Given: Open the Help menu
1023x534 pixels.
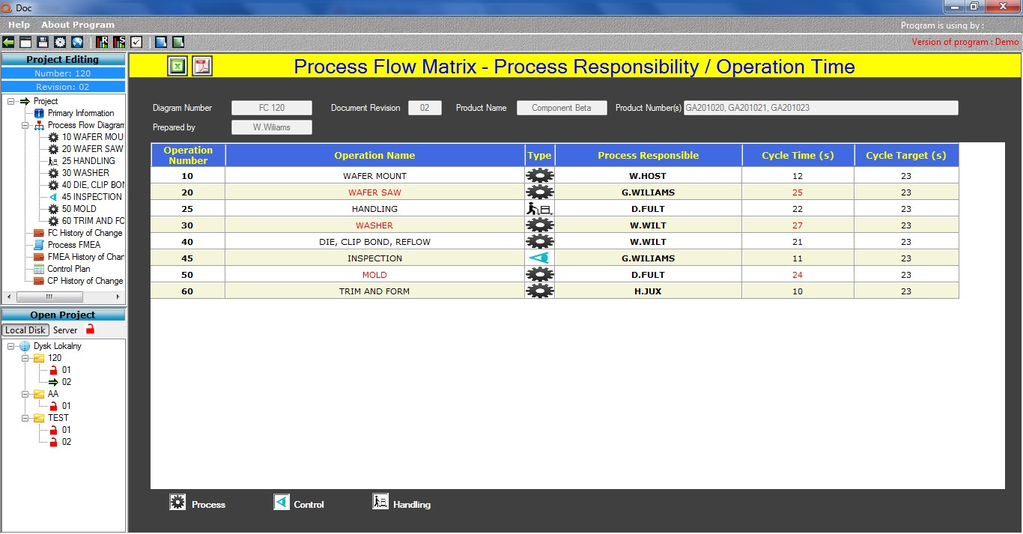Looking at the screenshot, I should pos(19,25).
